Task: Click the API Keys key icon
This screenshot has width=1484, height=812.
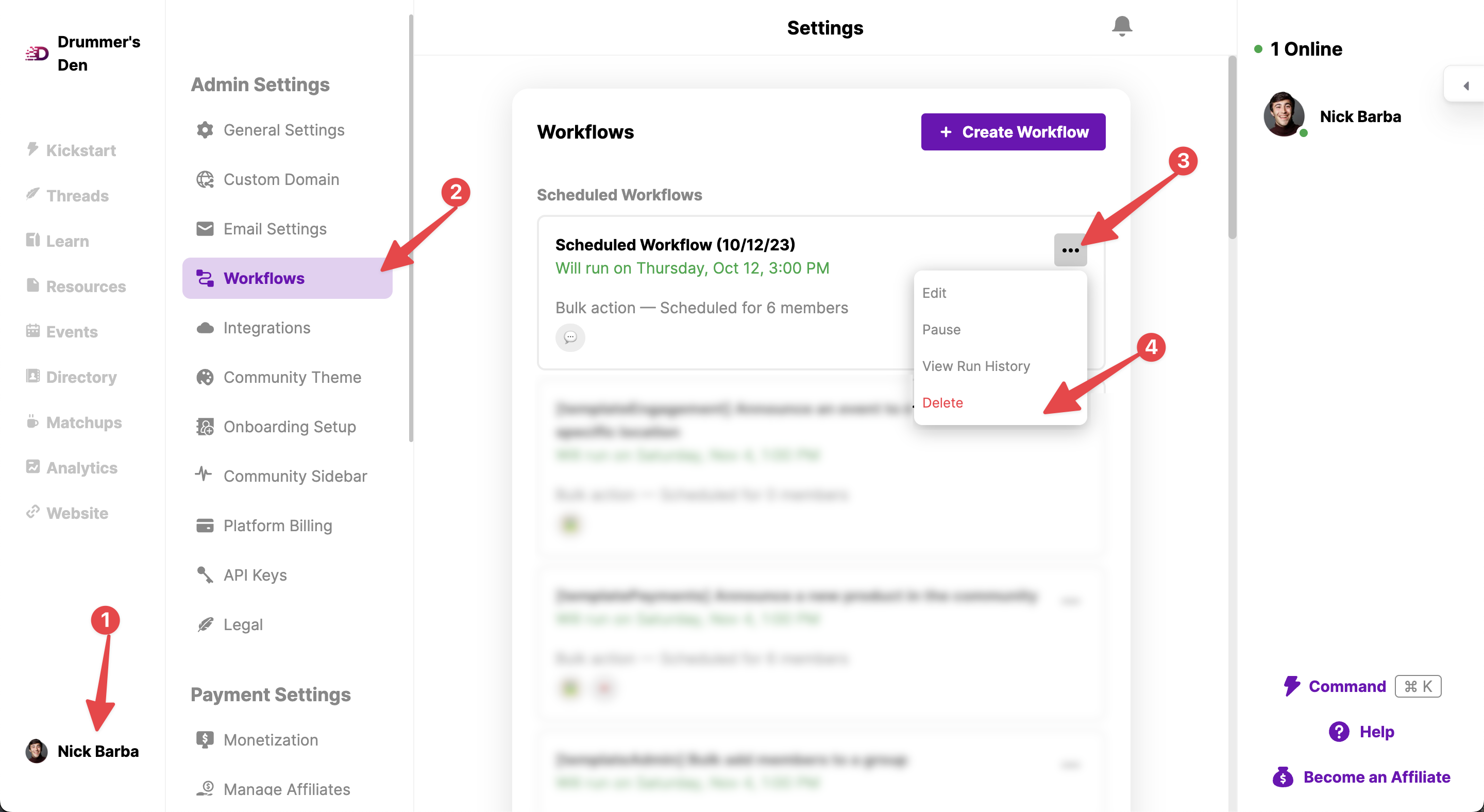Action: pos(205,574)
